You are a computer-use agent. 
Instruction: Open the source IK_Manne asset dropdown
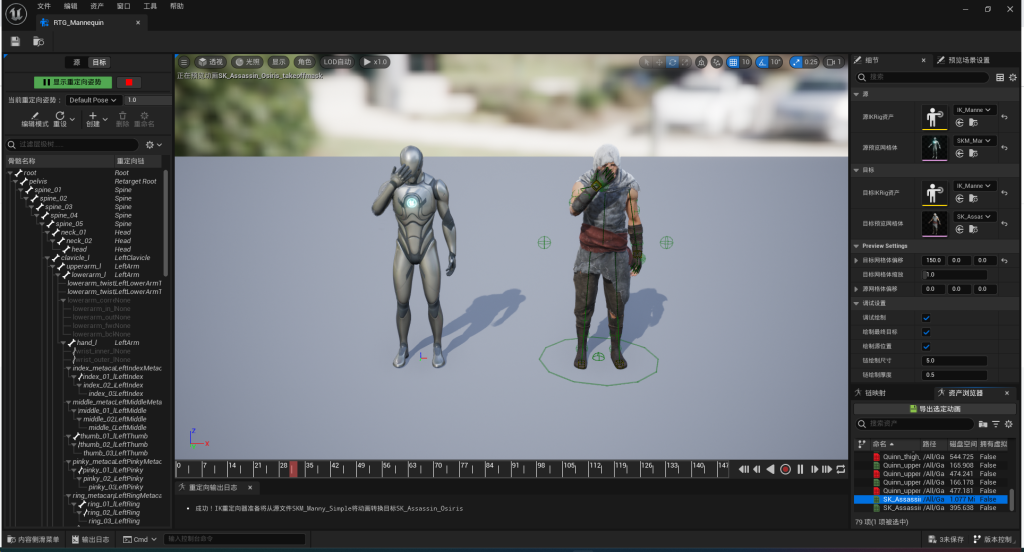click(974, 110)
